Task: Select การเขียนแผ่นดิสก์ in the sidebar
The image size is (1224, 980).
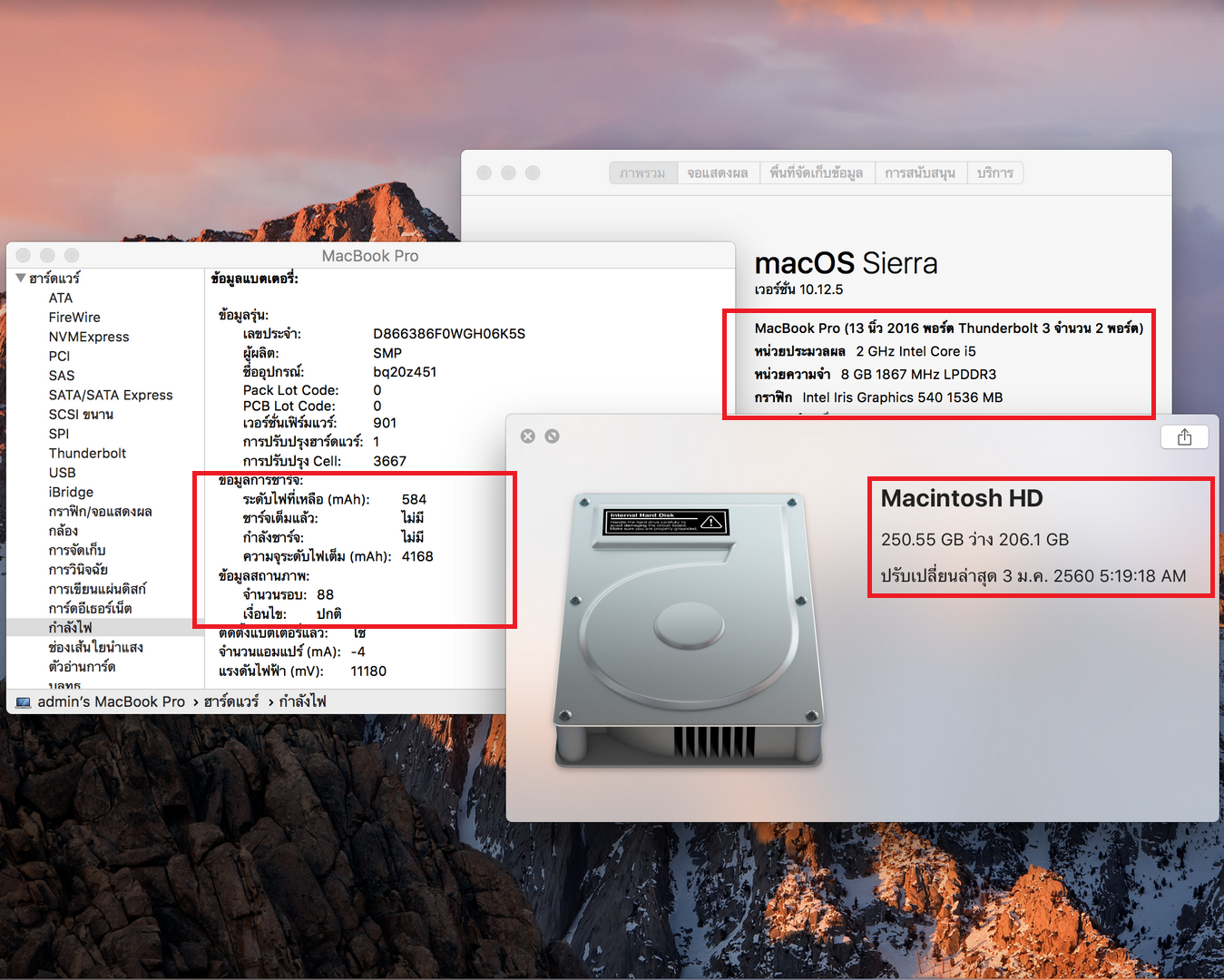Action: (x=97, y=589)
